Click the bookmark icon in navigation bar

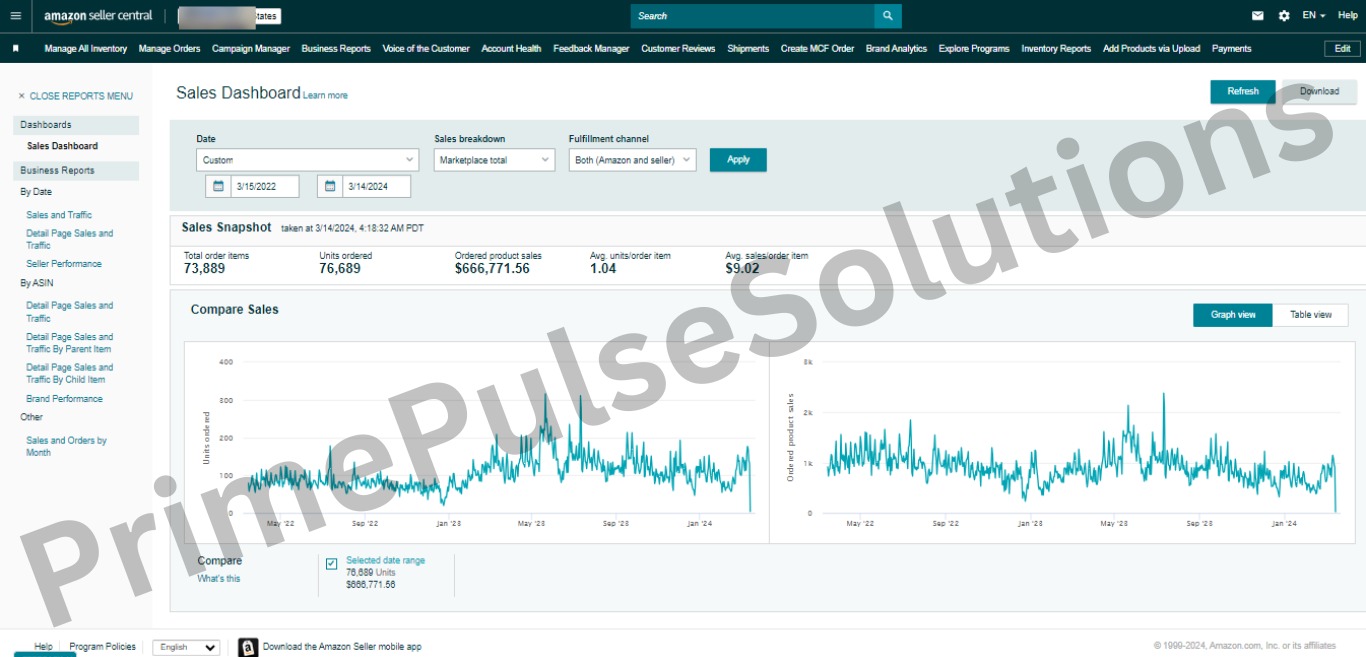pos(15,48)
